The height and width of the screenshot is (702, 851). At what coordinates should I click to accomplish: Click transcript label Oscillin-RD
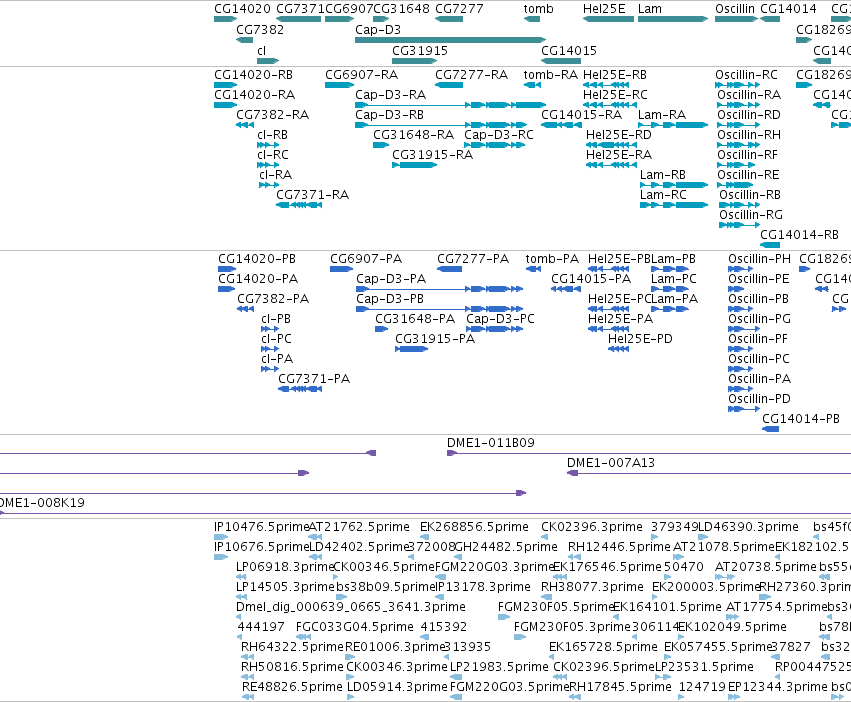click(x=749, y=115)
